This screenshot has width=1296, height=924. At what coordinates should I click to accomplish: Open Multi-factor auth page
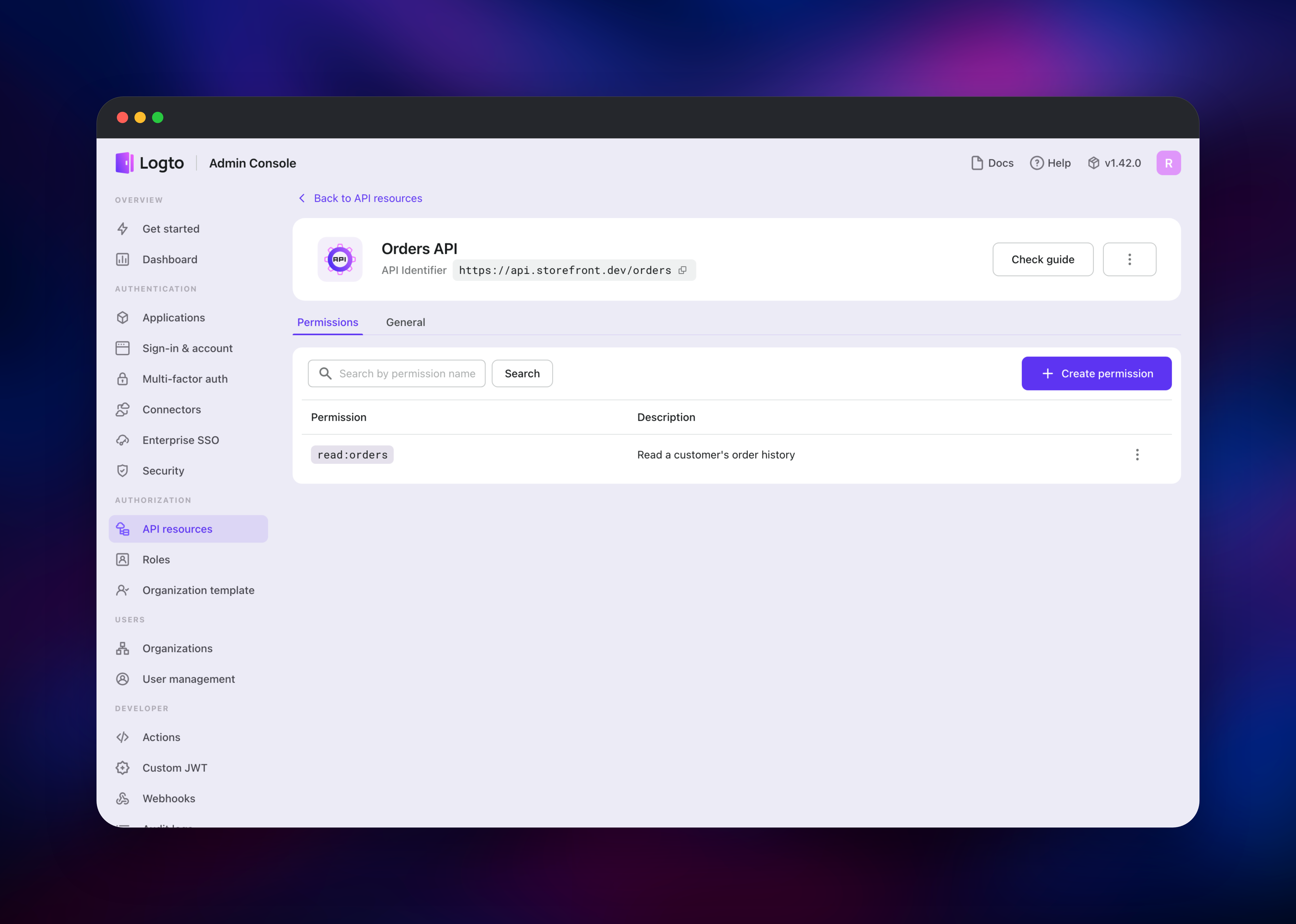pyautogui.click(x=188, y=379)
